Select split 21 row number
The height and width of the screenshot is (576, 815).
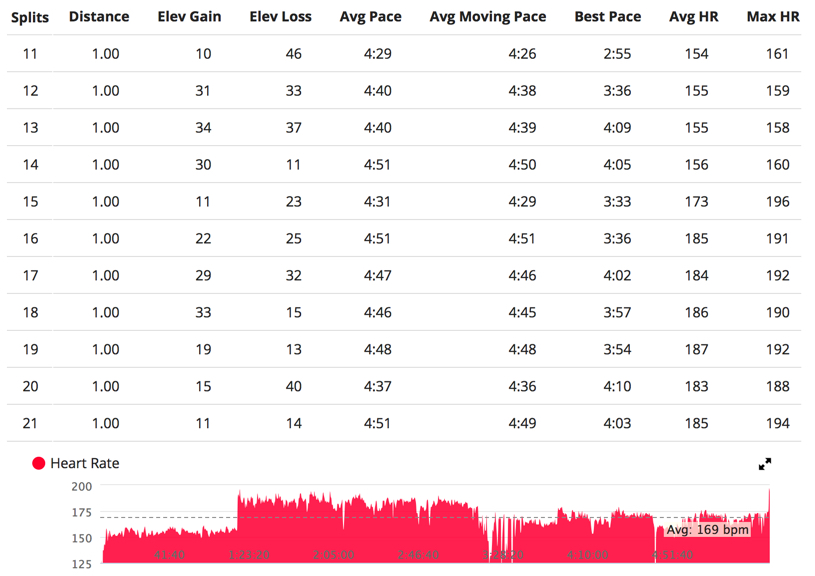coord(30,424)
